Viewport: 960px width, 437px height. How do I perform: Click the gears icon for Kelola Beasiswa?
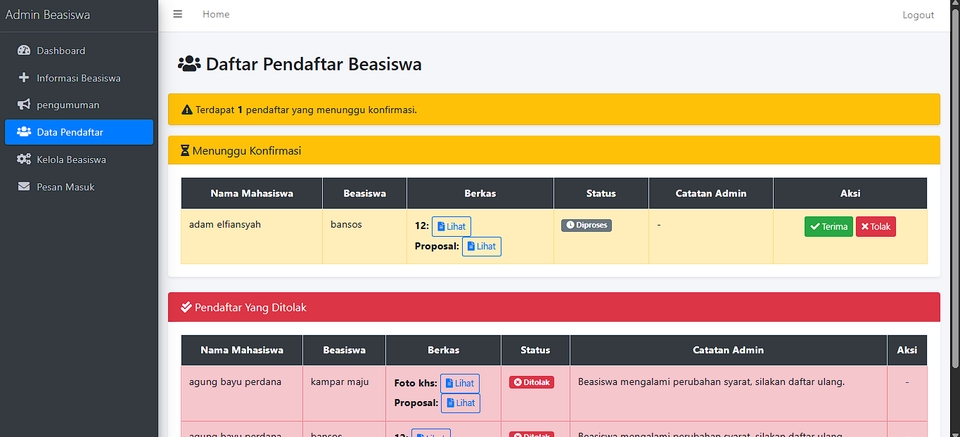[x=24, y=159]
